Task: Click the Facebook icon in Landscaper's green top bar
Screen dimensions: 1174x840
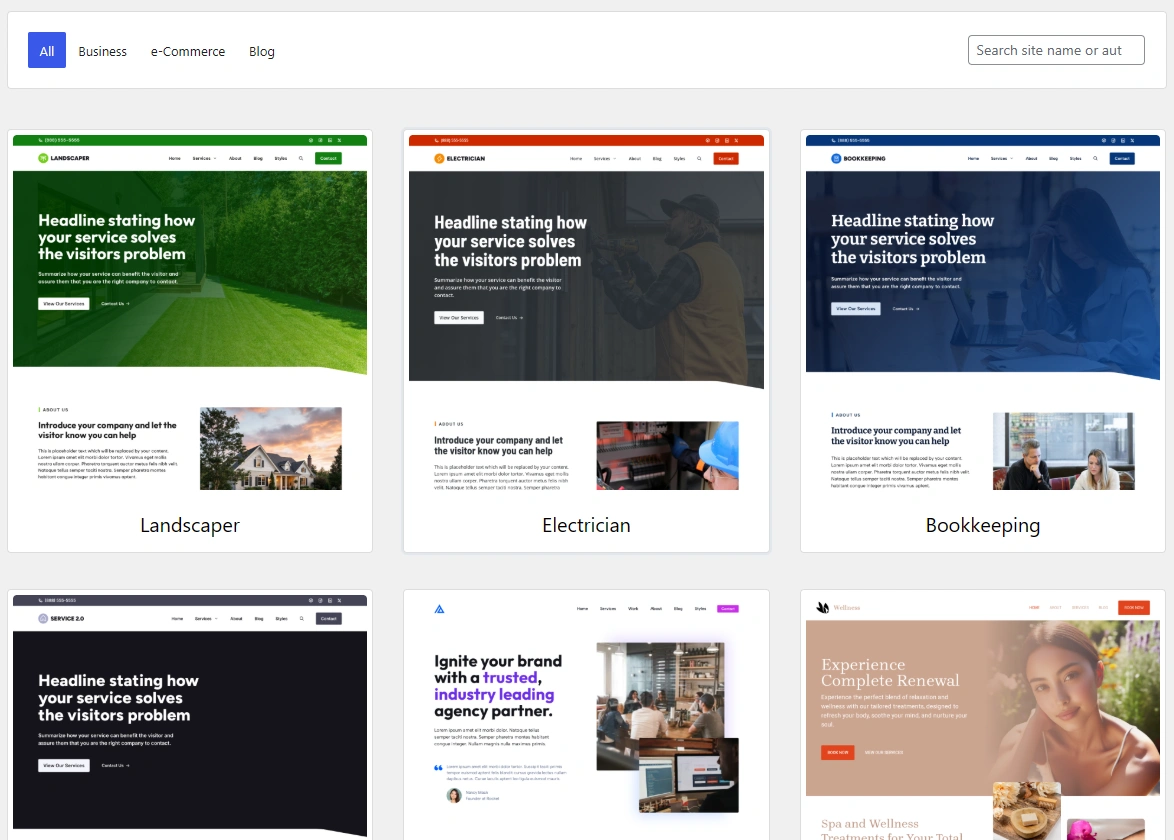Action: [x=311, y=140]
